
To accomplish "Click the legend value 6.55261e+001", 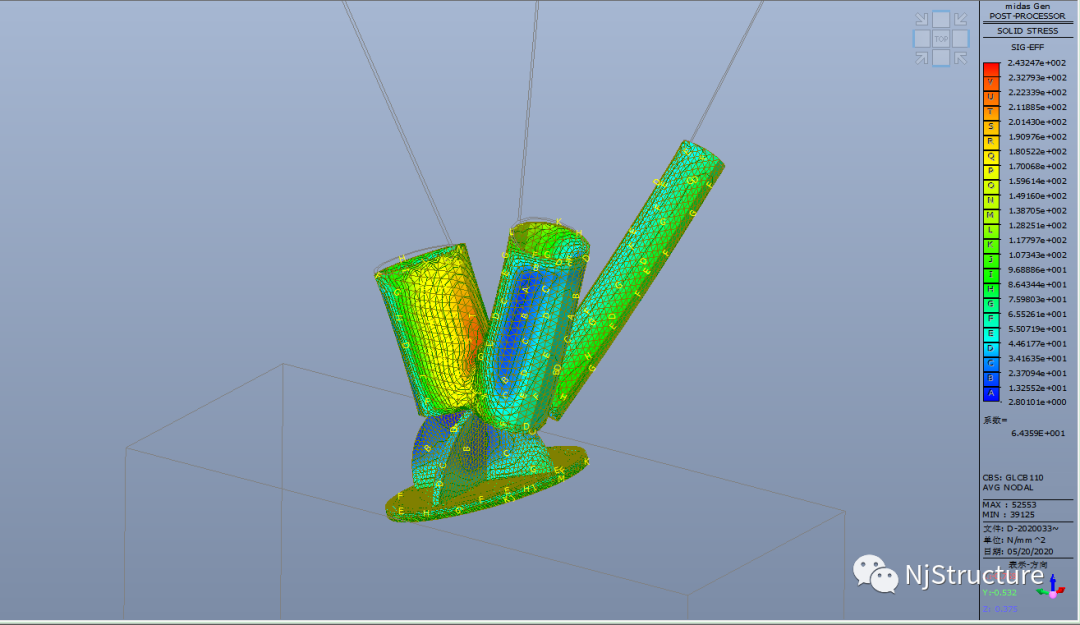I will [x=1037, y=314].
